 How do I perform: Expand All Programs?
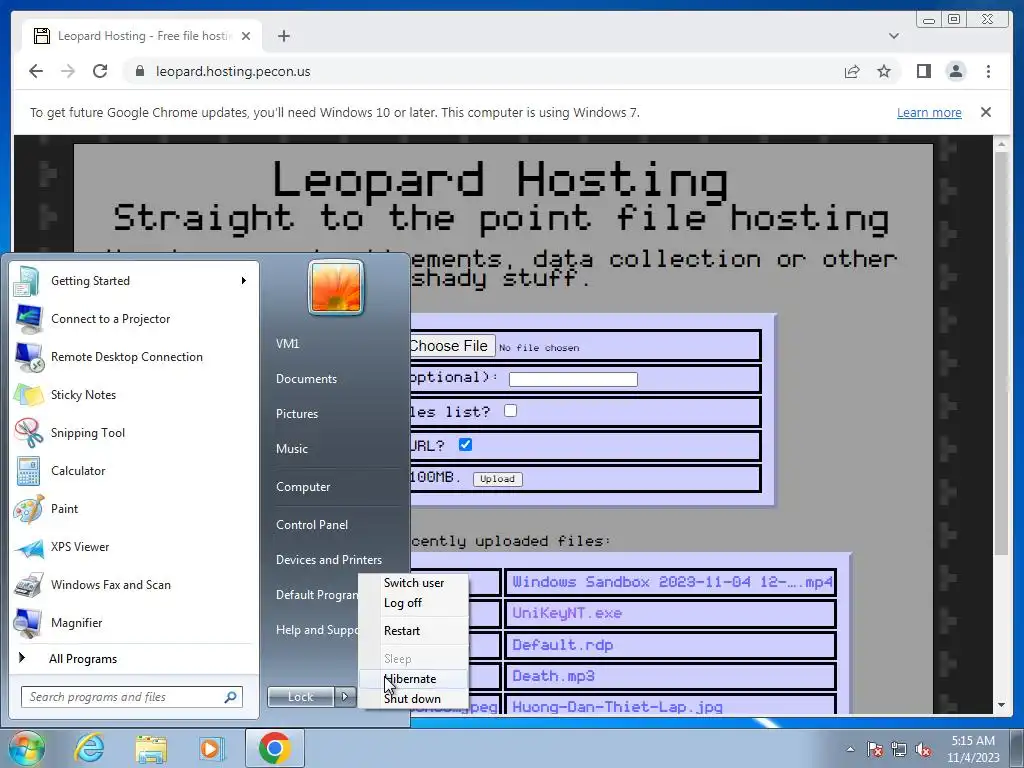point(134,659)
